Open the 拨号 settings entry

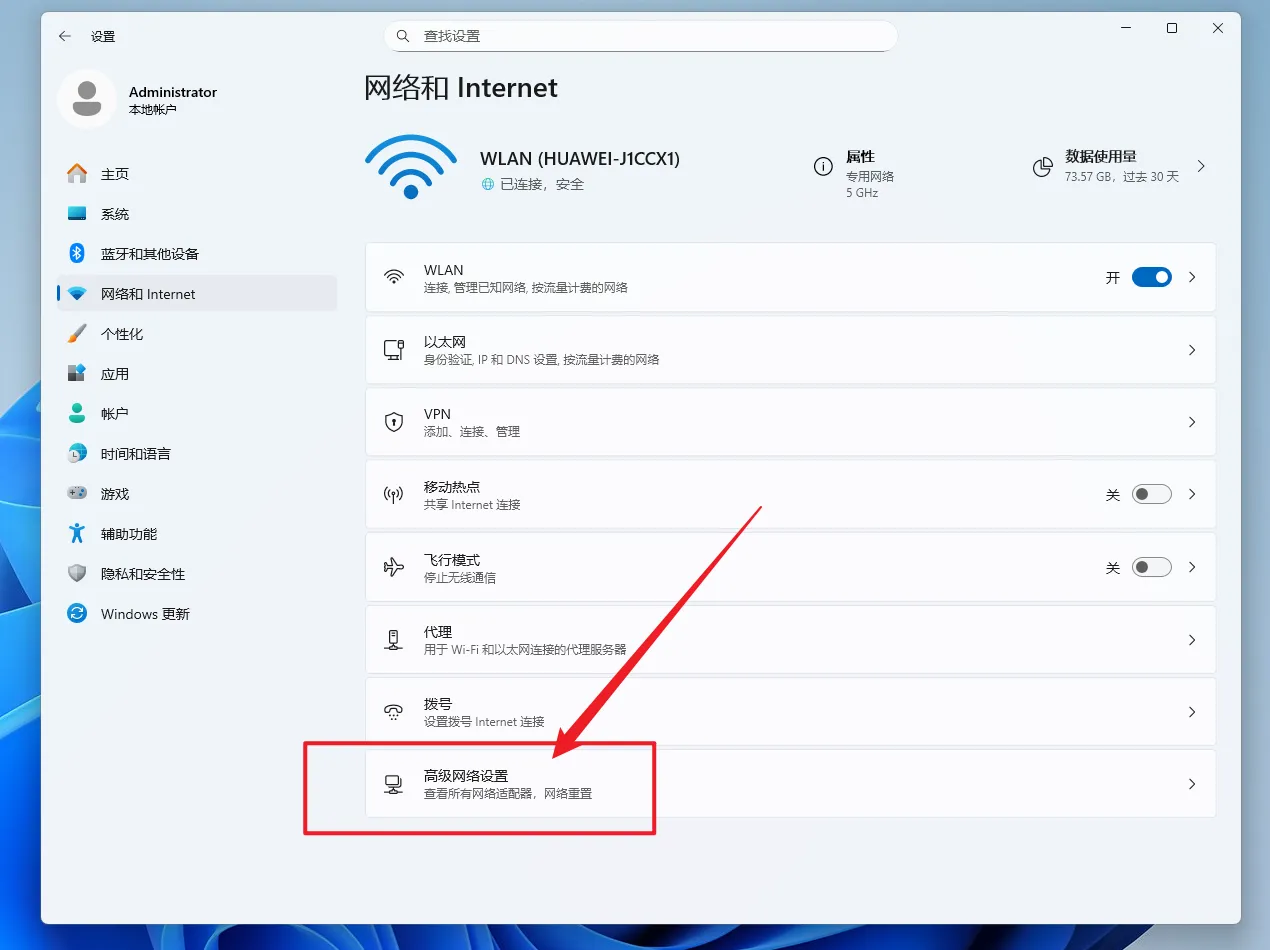click(790, 712)
